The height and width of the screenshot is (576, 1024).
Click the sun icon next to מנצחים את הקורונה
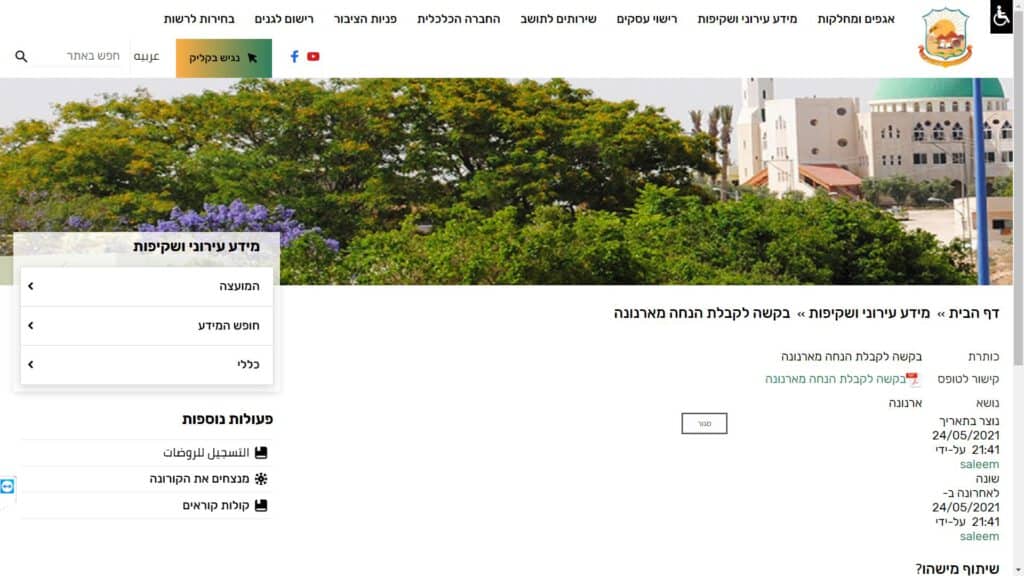[x=261, y=479]
